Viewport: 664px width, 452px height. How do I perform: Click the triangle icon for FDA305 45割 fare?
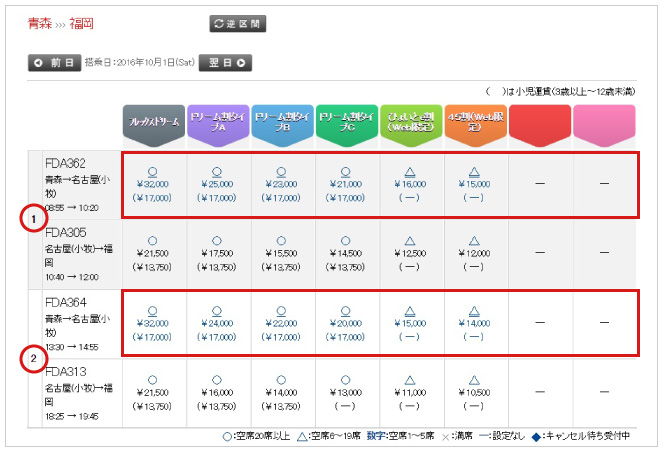coord(474,241)
